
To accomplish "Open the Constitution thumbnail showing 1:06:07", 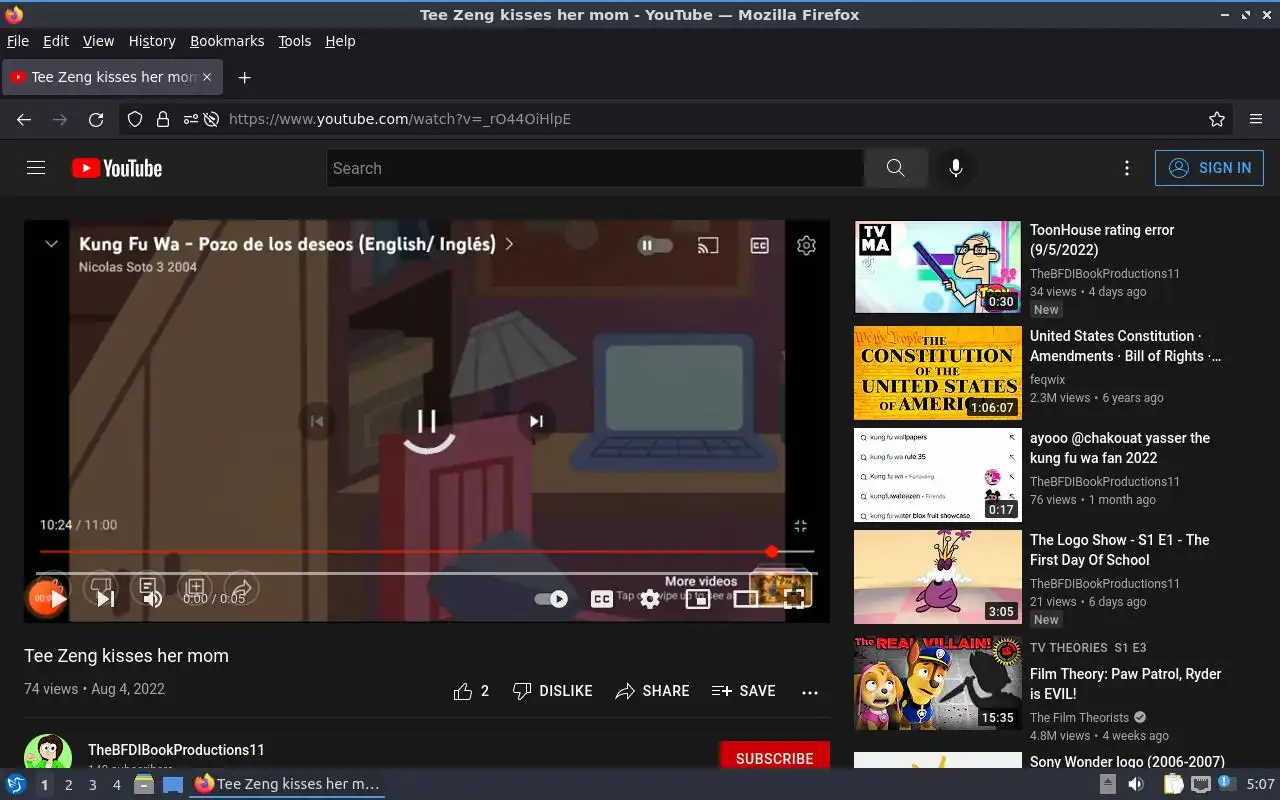I will click(937, 373).
